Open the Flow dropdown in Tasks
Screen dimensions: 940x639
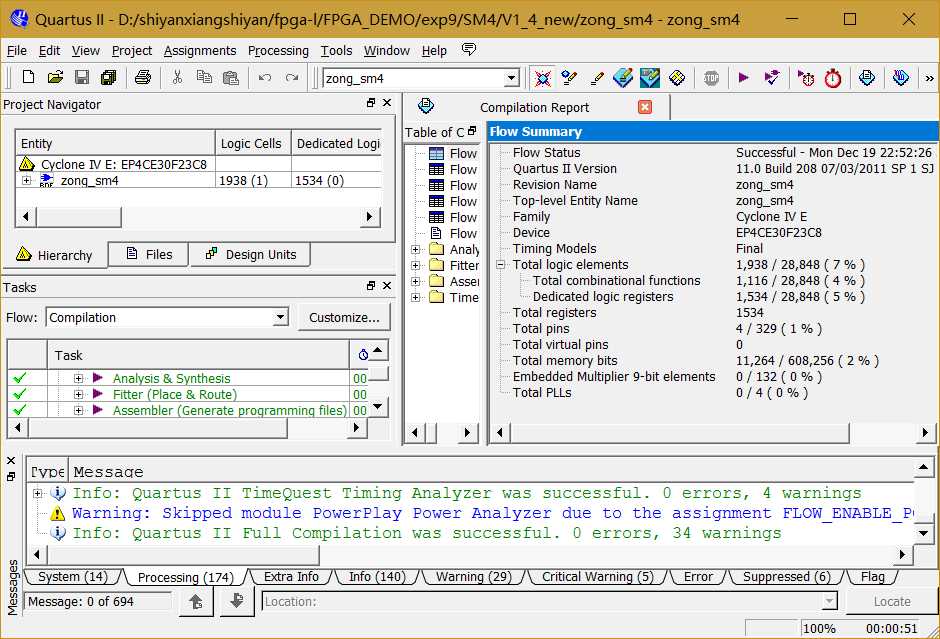click(x=280, y=318)
